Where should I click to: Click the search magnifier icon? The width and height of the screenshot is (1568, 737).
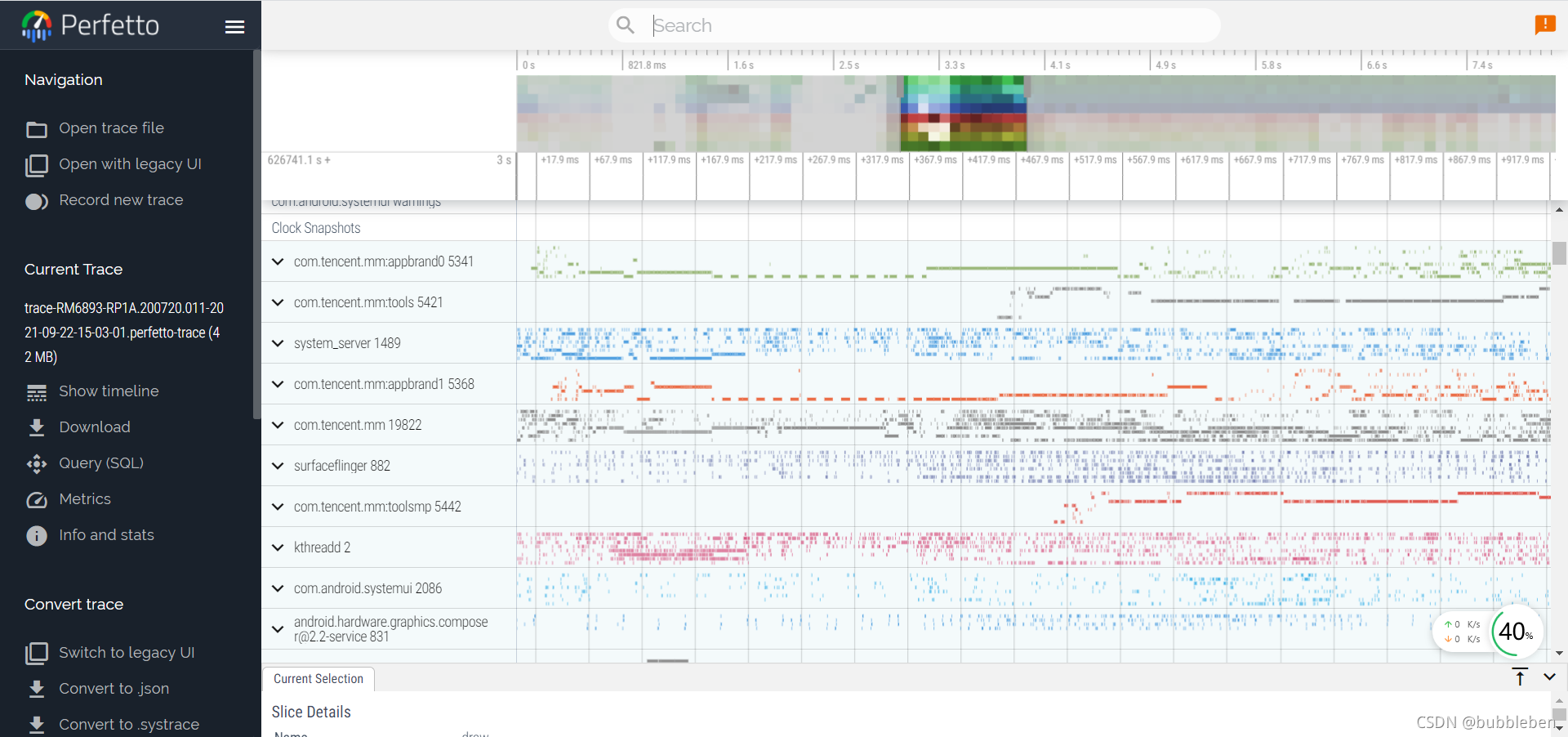[x=626, y=25]
